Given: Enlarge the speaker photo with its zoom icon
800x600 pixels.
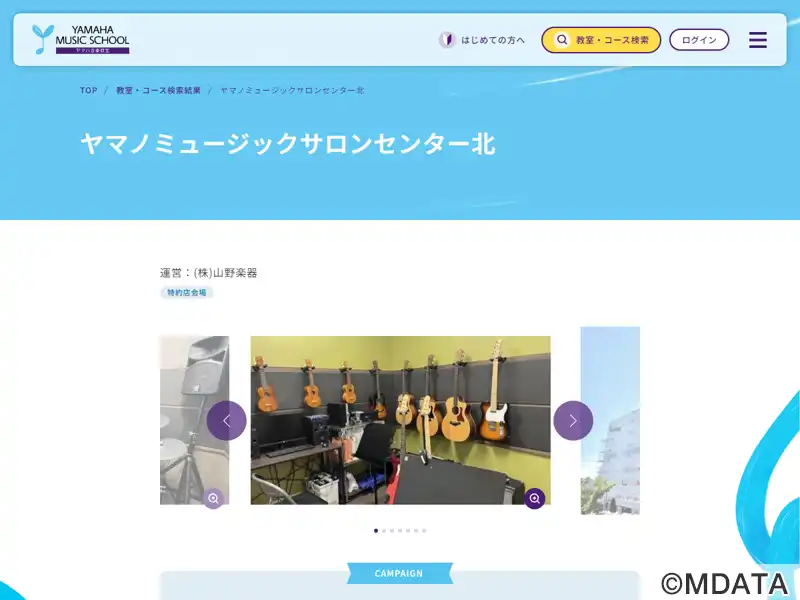Looking at the screenshot, I should (213, 498).
